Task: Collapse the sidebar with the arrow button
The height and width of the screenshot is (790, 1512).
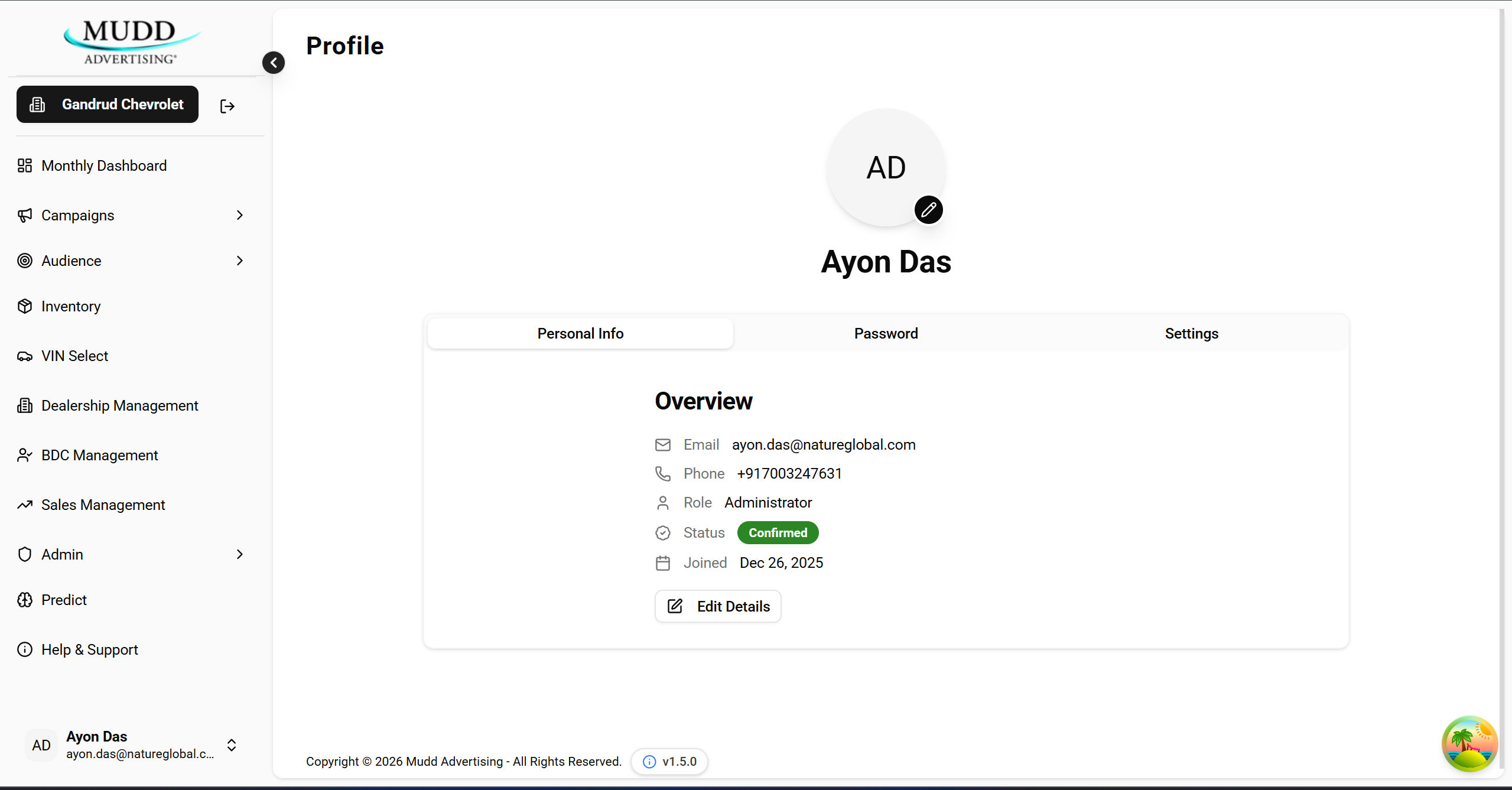Action: [274, 63]
